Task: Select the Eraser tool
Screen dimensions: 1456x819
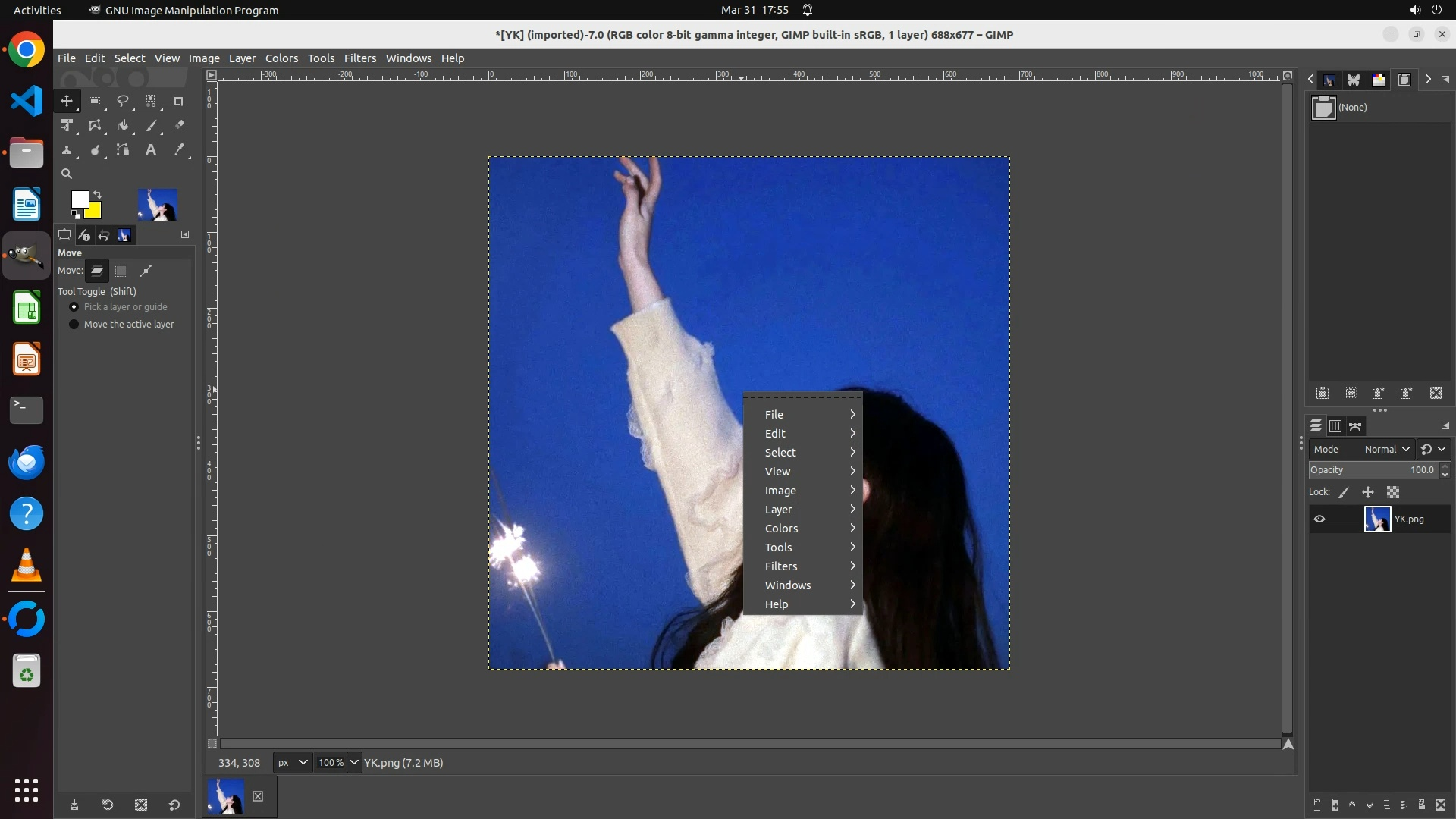Action: point(179,126)
